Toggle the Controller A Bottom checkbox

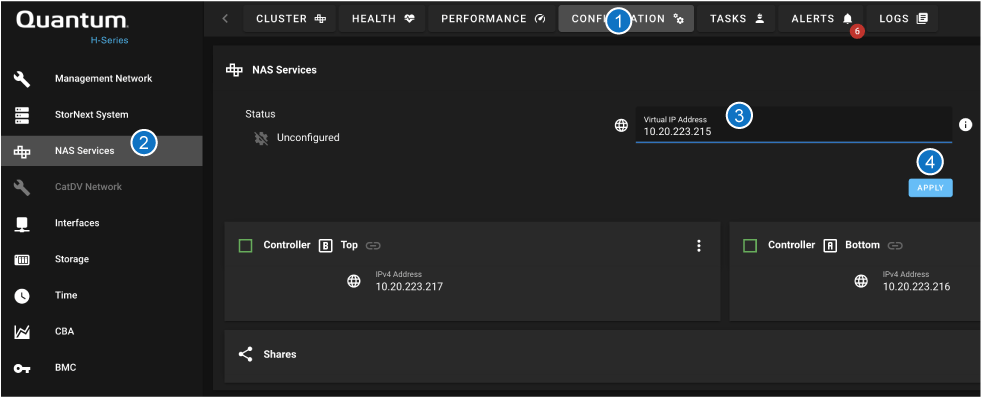750,245
